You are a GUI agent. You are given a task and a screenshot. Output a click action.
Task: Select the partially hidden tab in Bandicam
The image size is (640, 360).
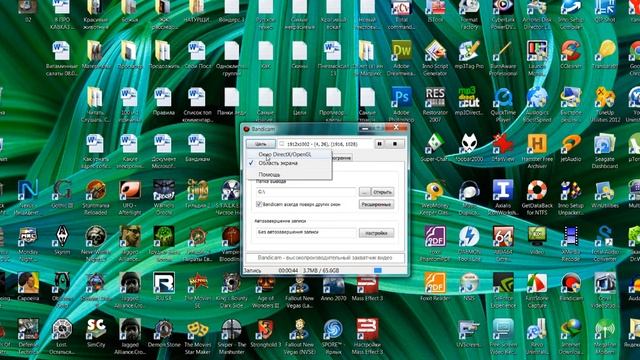[341, 158]
